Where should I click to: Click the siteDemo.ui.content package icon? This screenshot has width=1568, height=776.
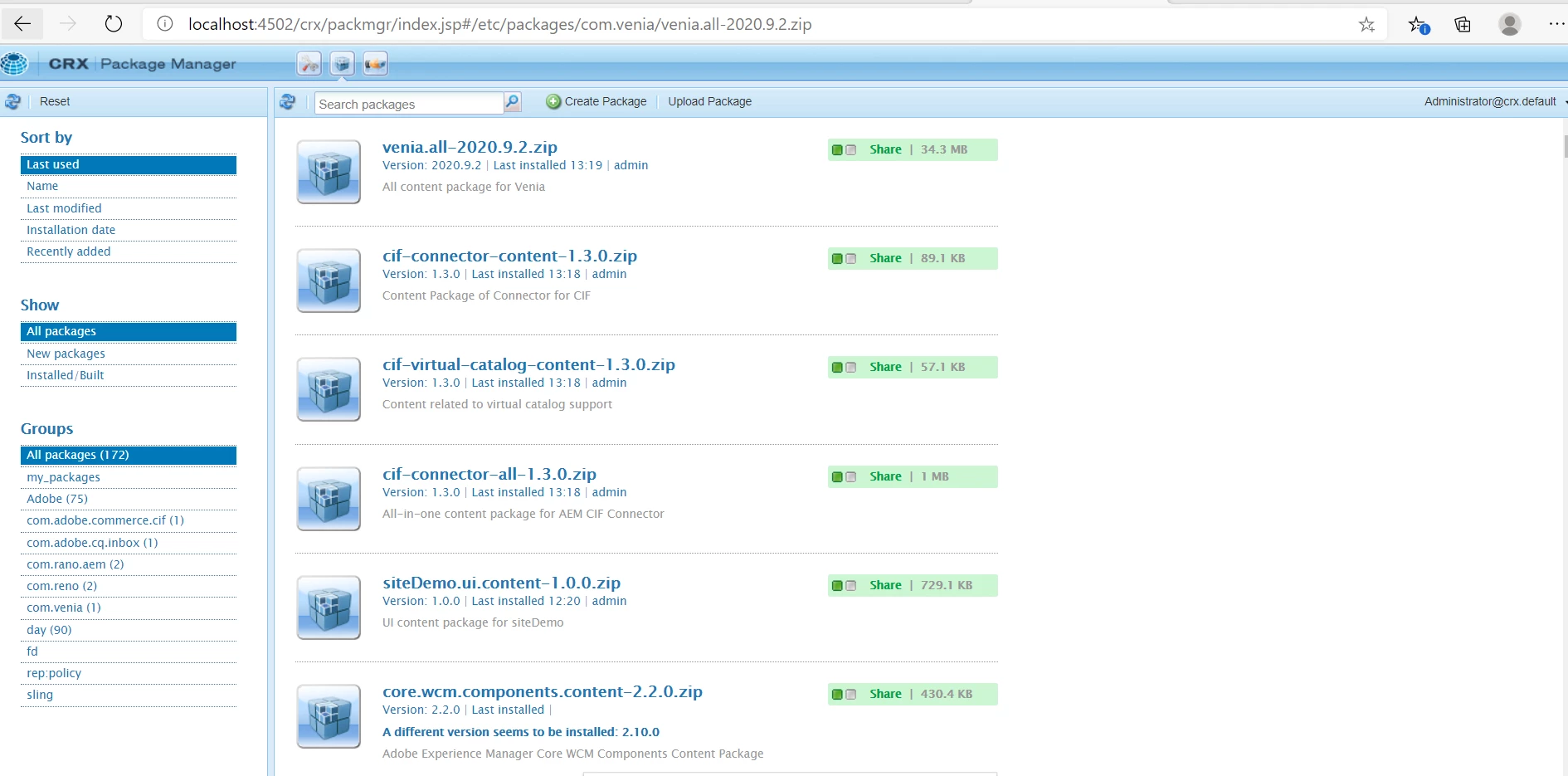pyautogui.click(x=329, y=608)
